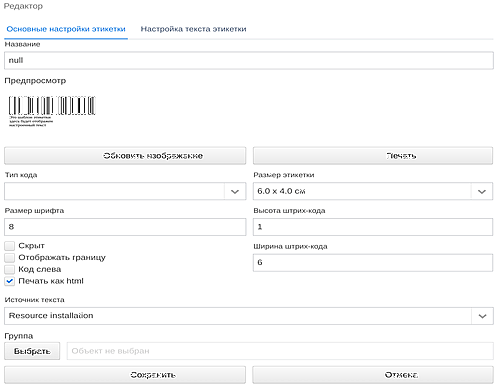Click the Название input field
The height and width of the screenshot is (387, 496).
tap(249, 60)
